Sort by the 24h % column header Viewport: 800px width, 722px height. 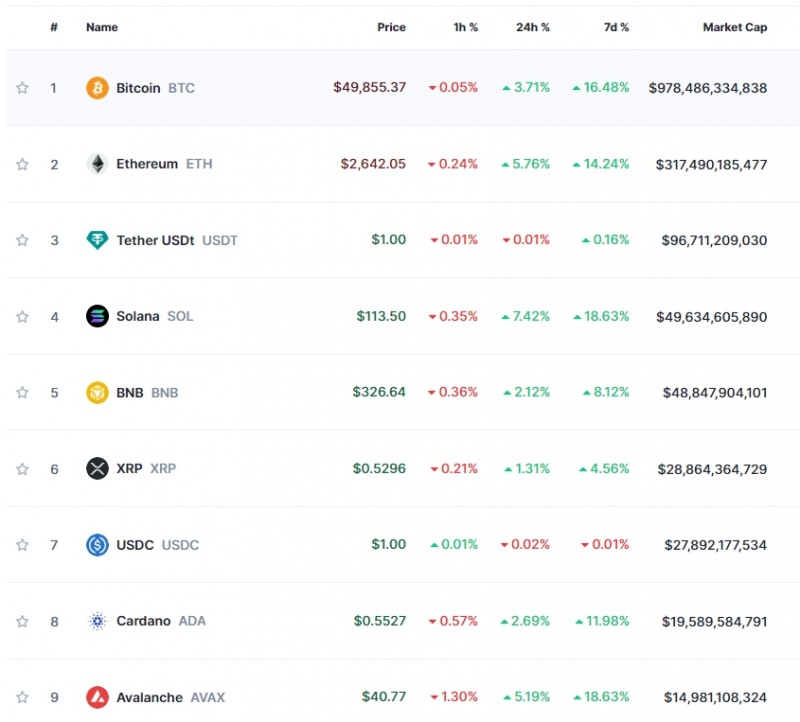tap(532, 27)
